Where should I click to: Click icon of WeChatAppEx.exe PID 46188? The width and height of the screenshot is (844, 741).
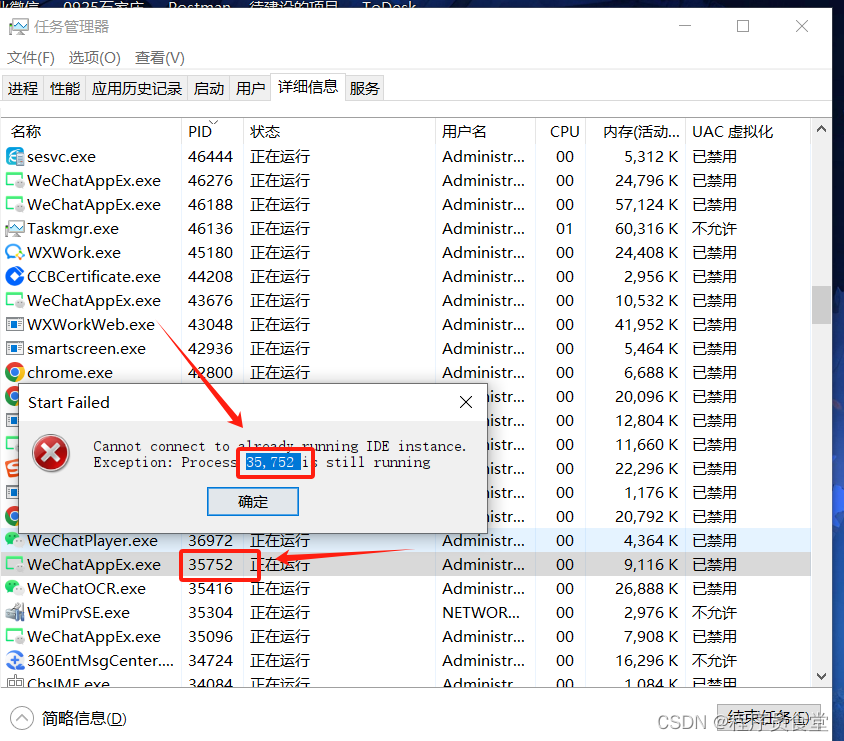click(15, 204)
